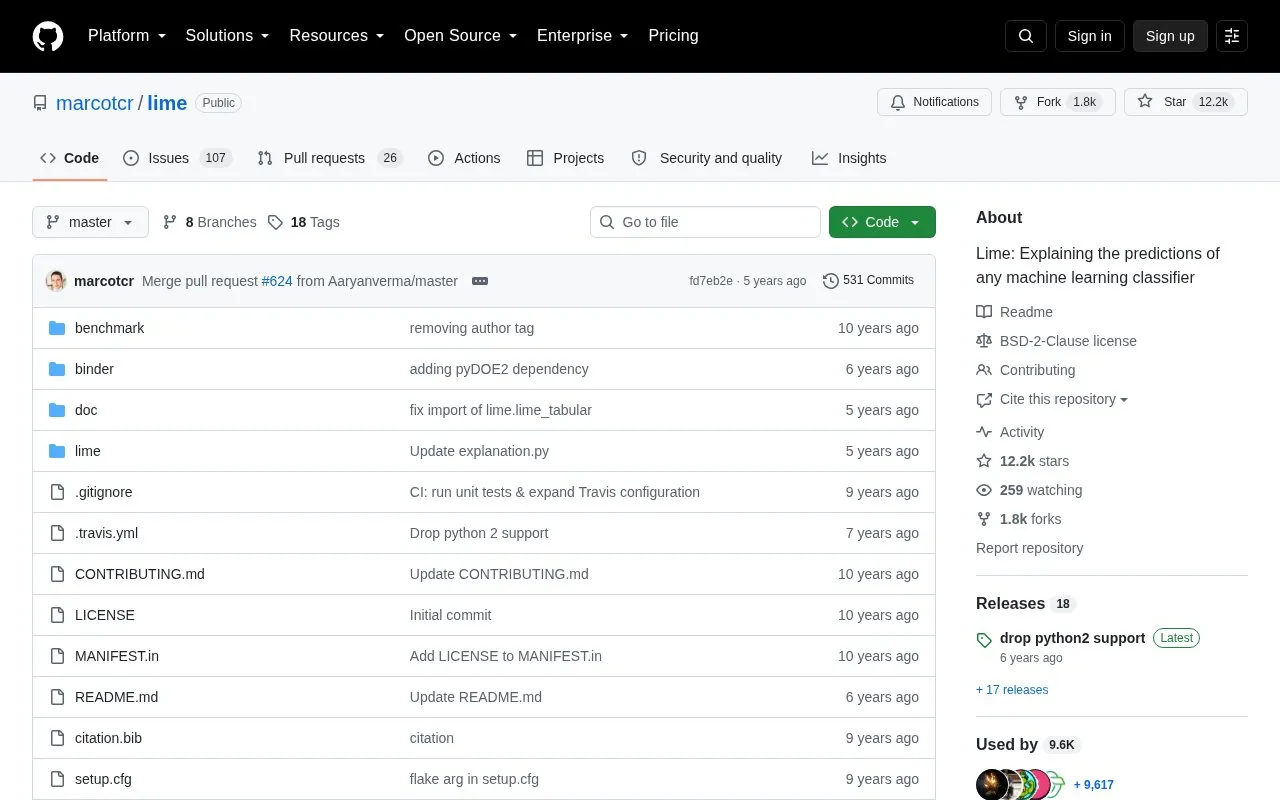1280x800 pixels.
Task: Open the binder folder
Action: pos(94,369)
